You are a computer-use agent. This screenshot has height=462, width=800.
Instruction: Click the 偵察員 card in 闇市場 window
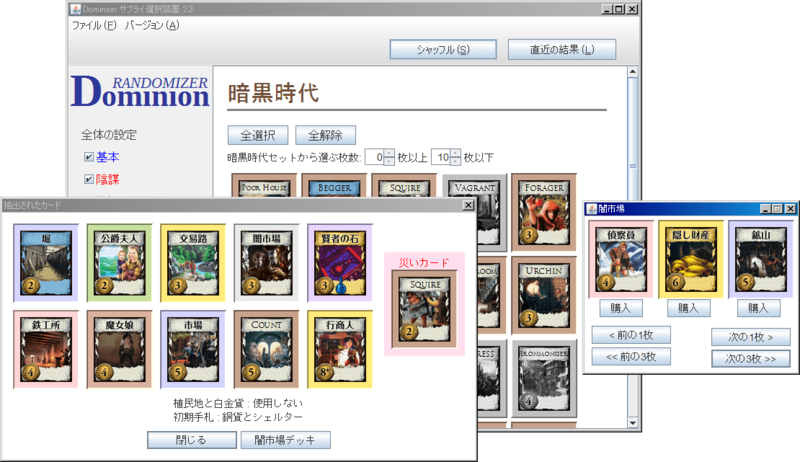coord(621,259)
